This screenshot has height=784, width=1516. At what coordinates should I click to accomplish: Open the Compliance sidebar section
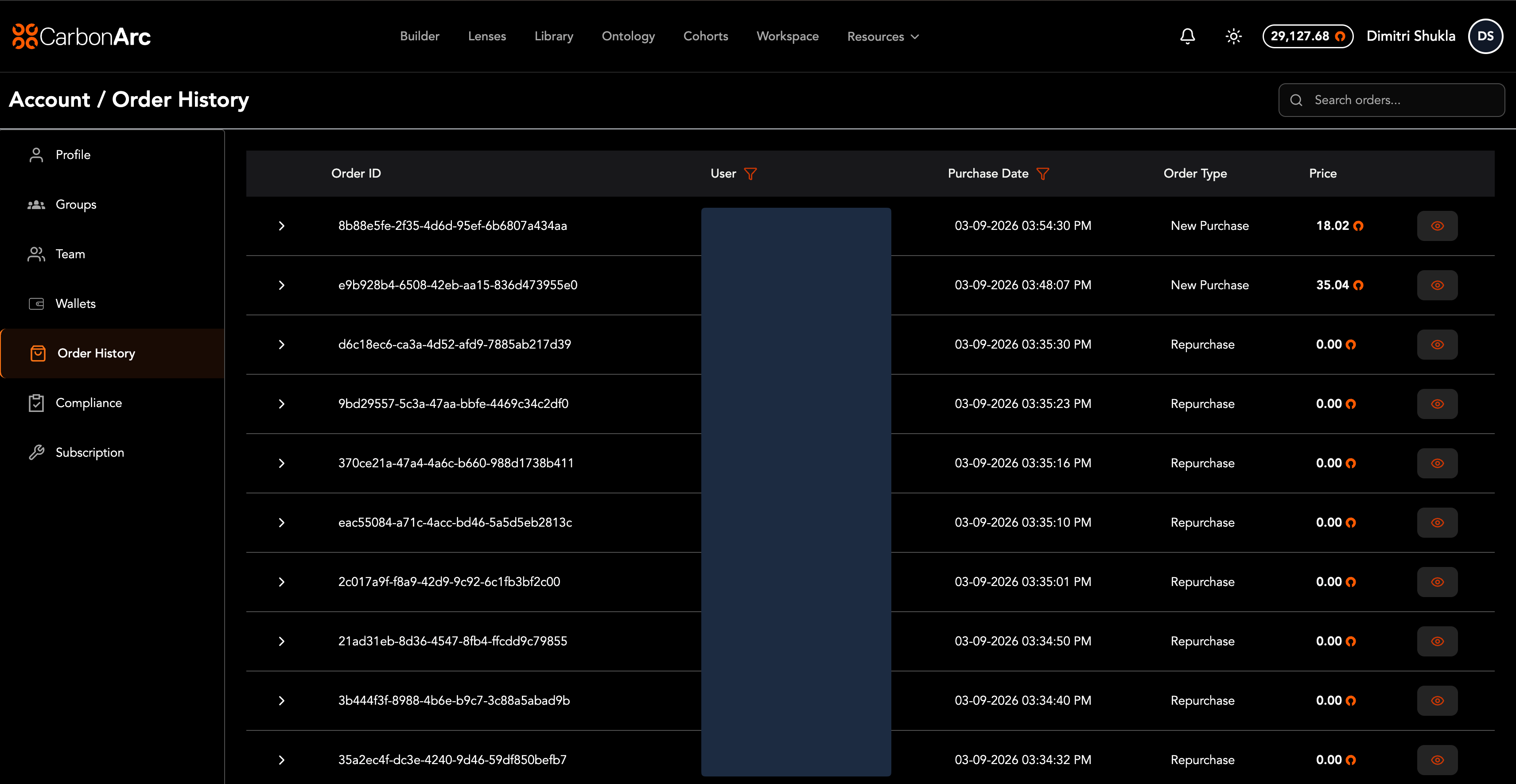point(88,403)
